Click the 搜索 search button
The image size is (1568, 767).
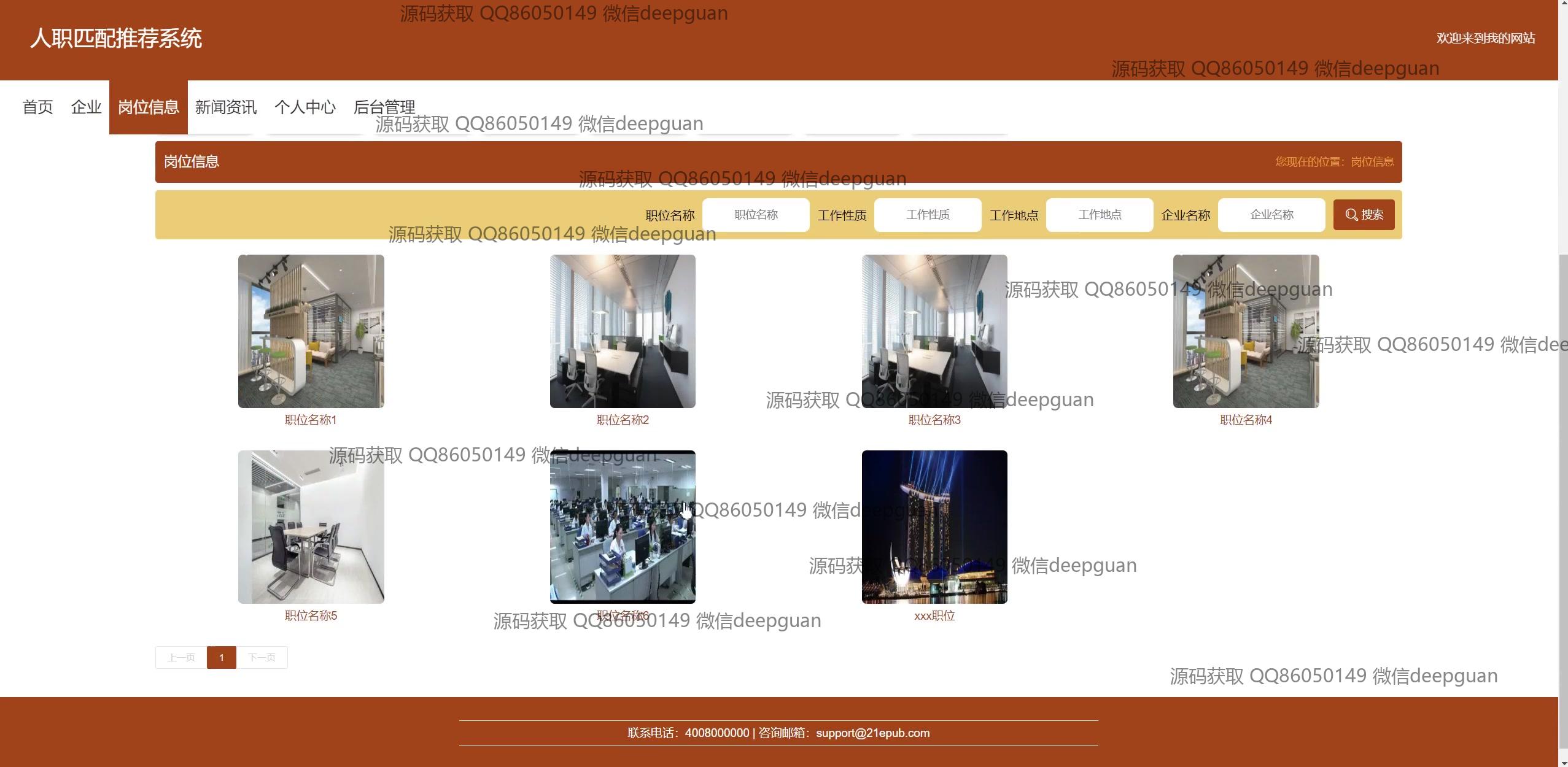1363,215
